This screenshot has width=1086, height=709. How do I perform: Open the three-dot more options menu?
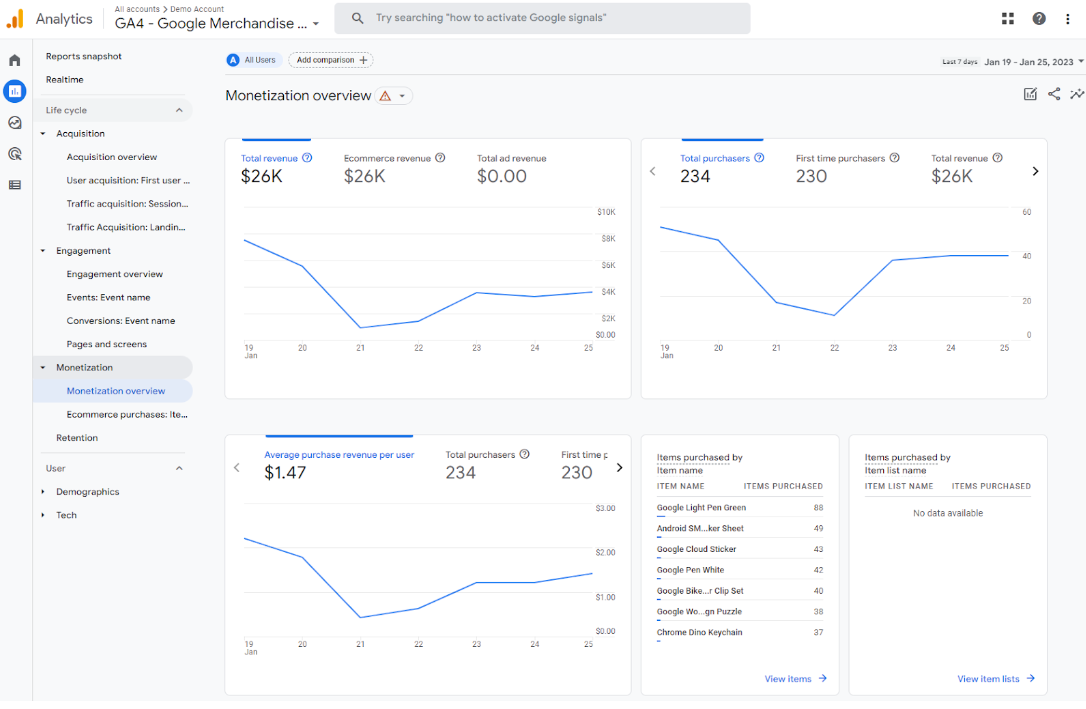pos(1067,19)
